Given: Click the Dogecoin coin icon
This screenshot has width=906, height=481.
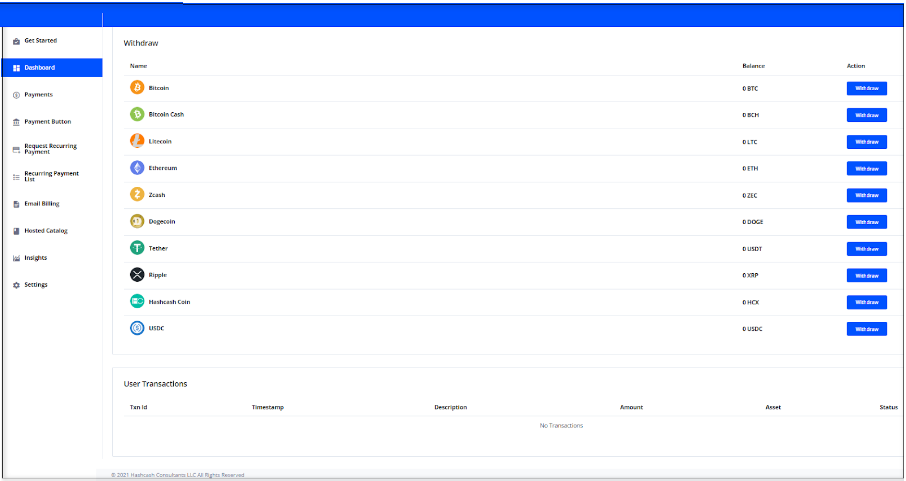Looking at the screenshot, I should pyautogui.click(x=137, y=221).
